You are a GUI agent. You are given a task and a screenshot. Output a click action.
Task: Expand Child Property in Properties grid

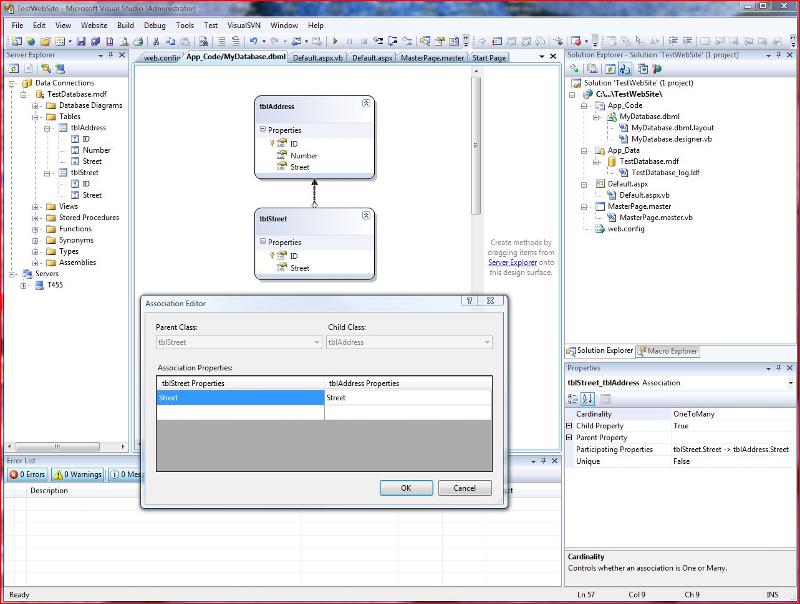coord(569,425)
